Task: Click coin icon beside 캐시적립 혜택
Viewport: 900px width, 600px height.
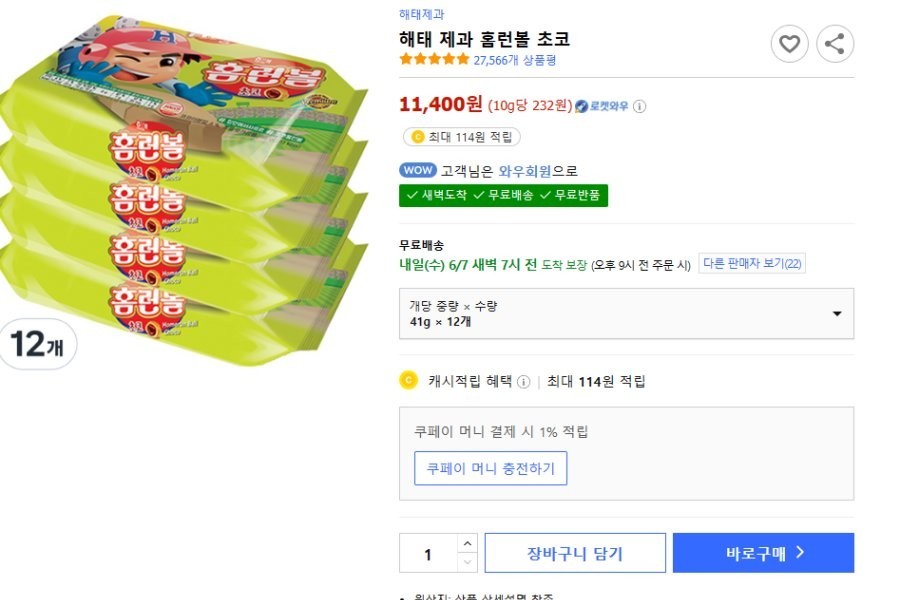Action: click(408, 380)
